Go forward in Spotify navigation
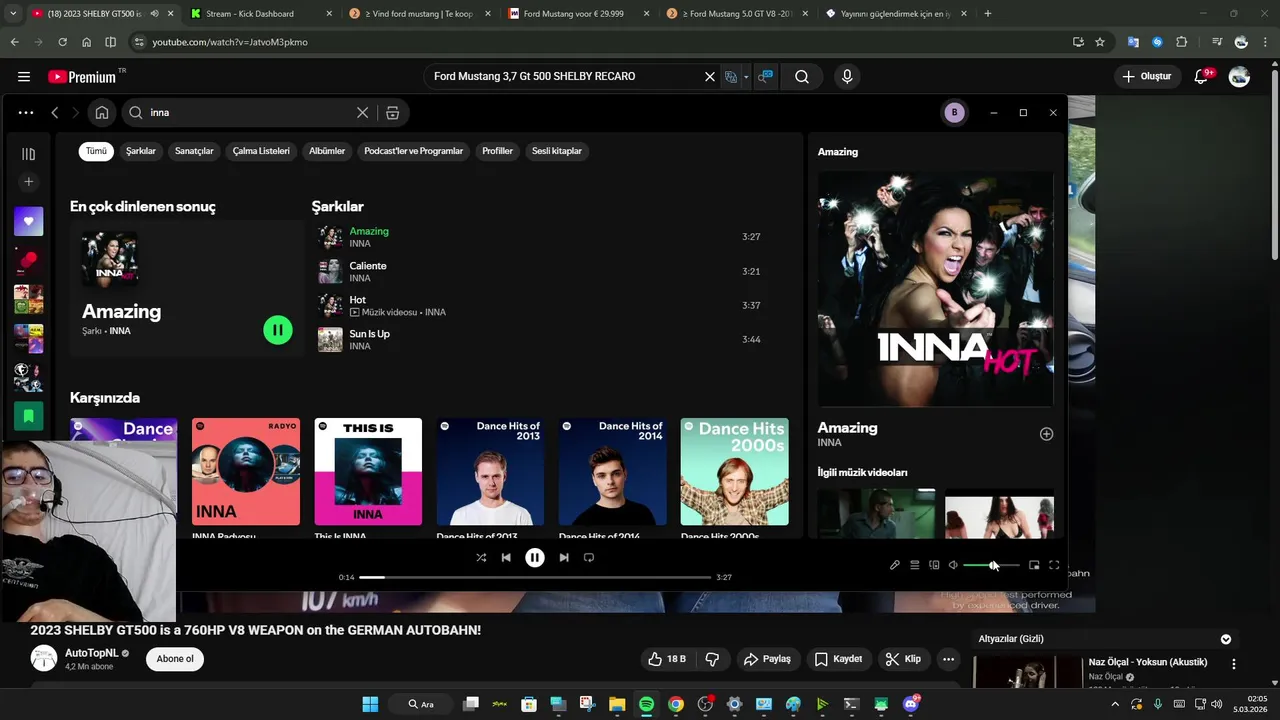This screenshot has height=720, width=1280. [74, 113]
